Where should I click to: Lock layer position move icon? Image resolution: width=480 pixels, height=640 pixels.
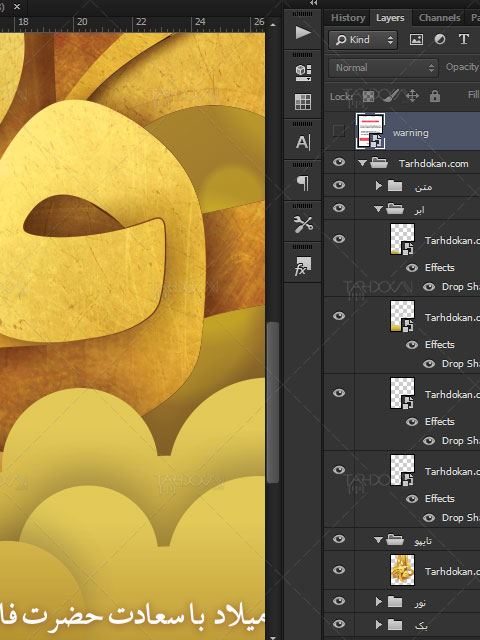[x=412, y=96]
